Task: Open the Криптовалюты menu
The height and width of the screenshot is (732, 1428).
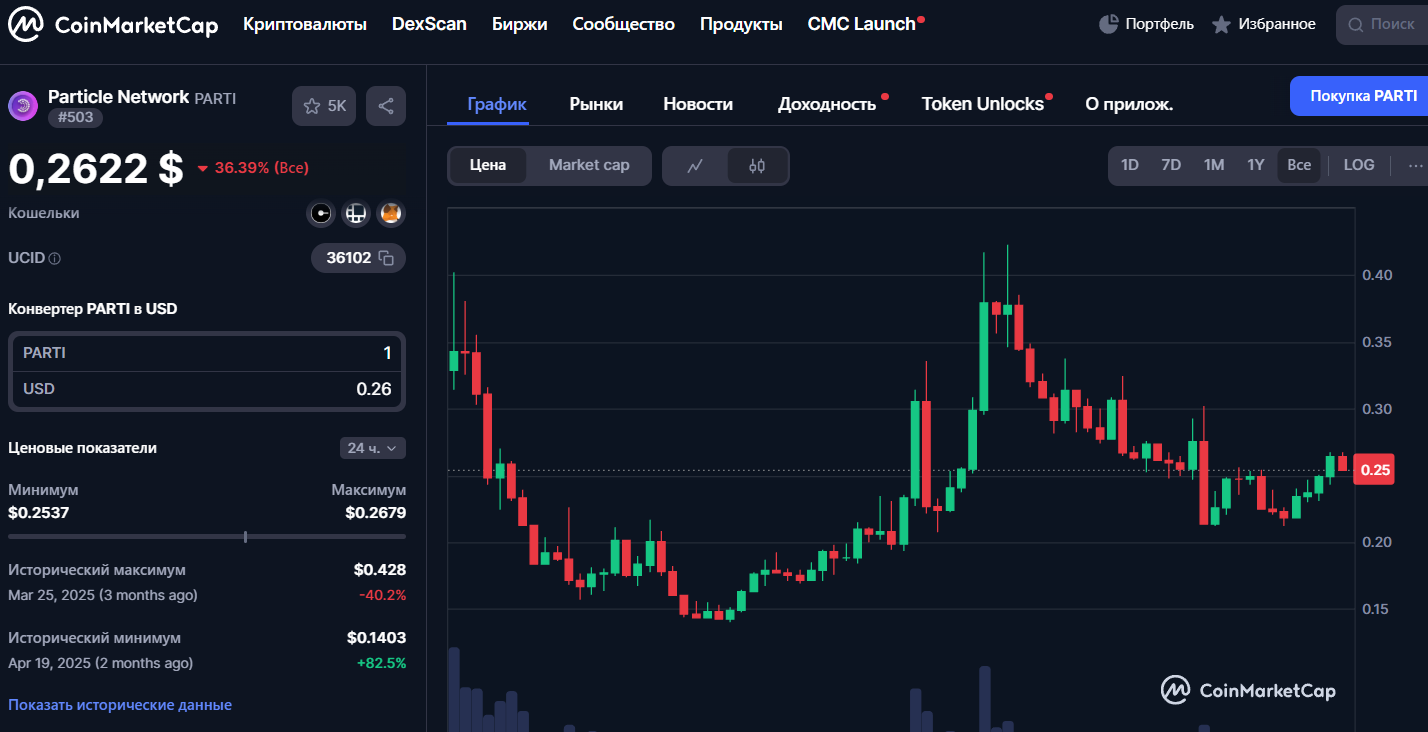Action: point(305,24)
